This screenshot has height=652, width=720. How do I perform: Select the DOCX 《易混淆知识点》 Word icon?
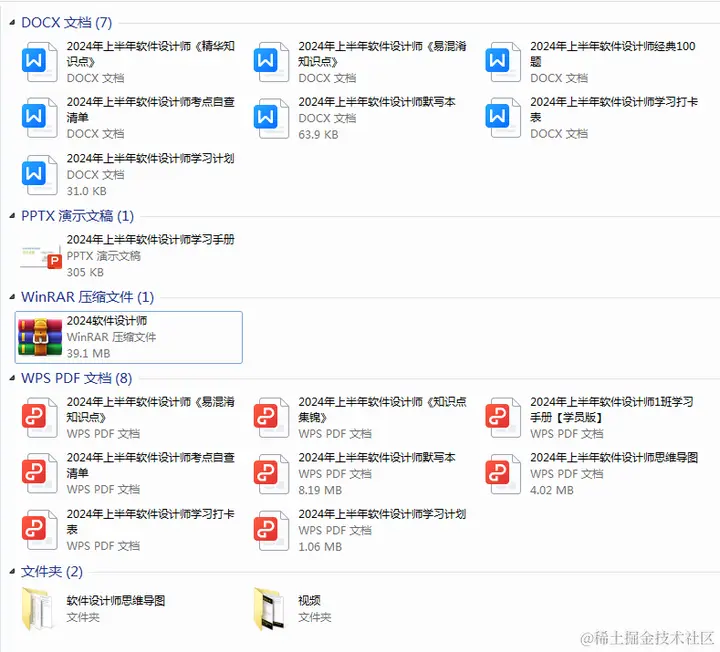271,62
